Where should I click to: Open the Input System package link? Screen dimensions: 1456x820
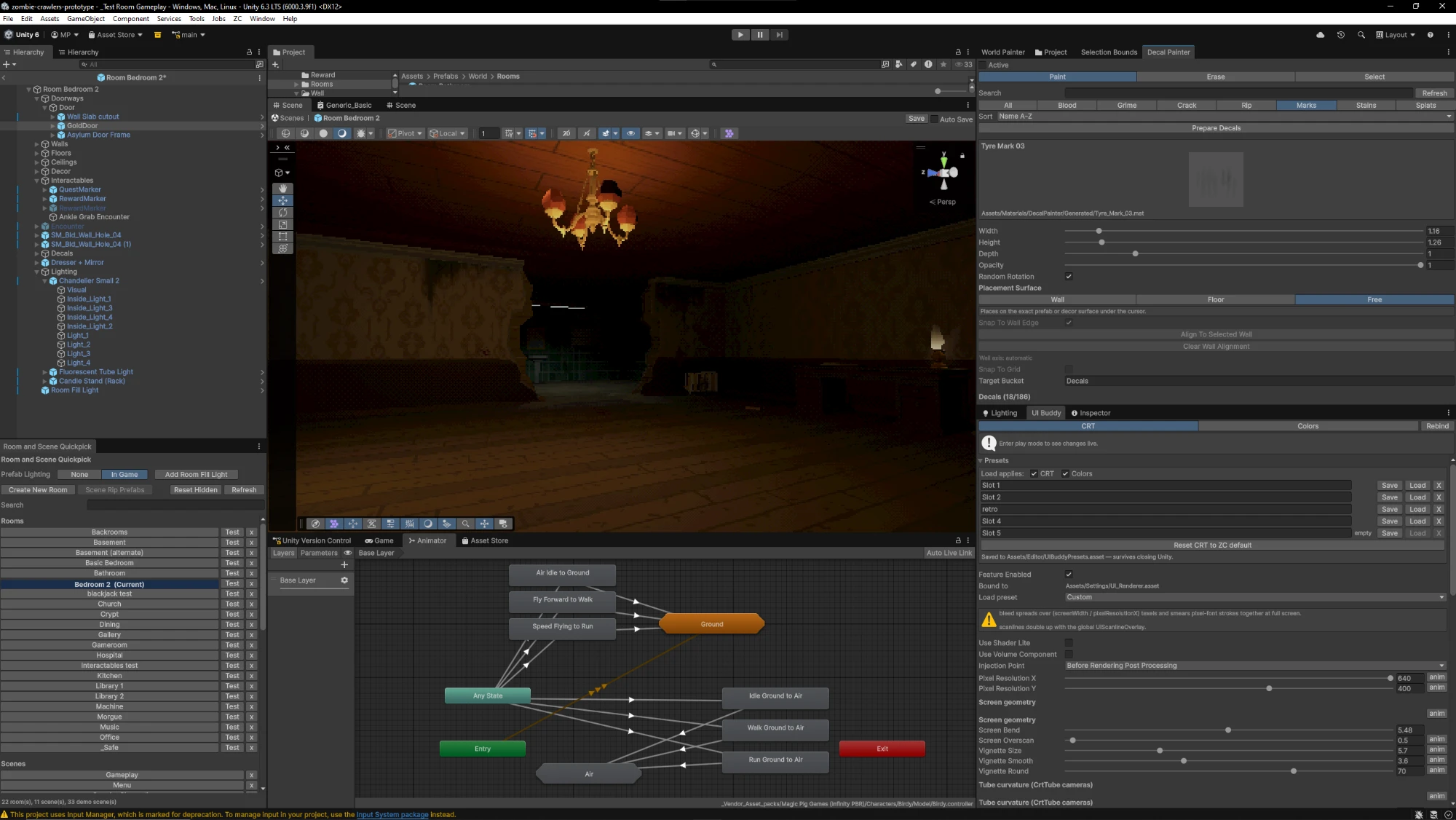point(392,815)
